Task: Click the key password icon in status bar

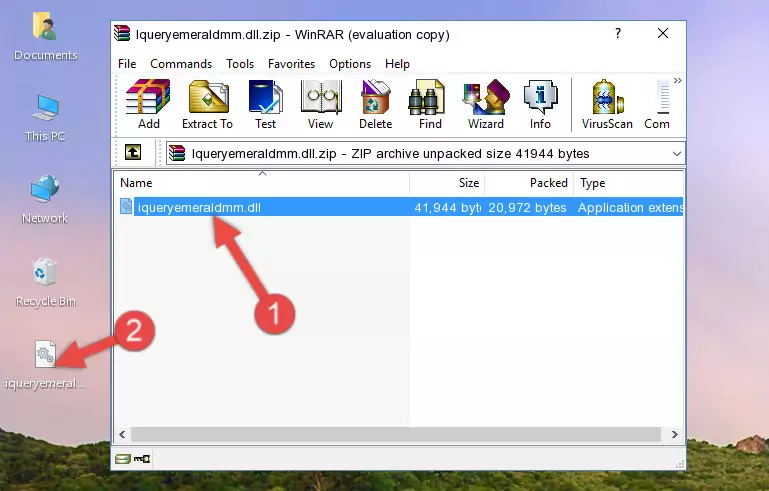Action: pyautogui.click(x=142, y=459)
